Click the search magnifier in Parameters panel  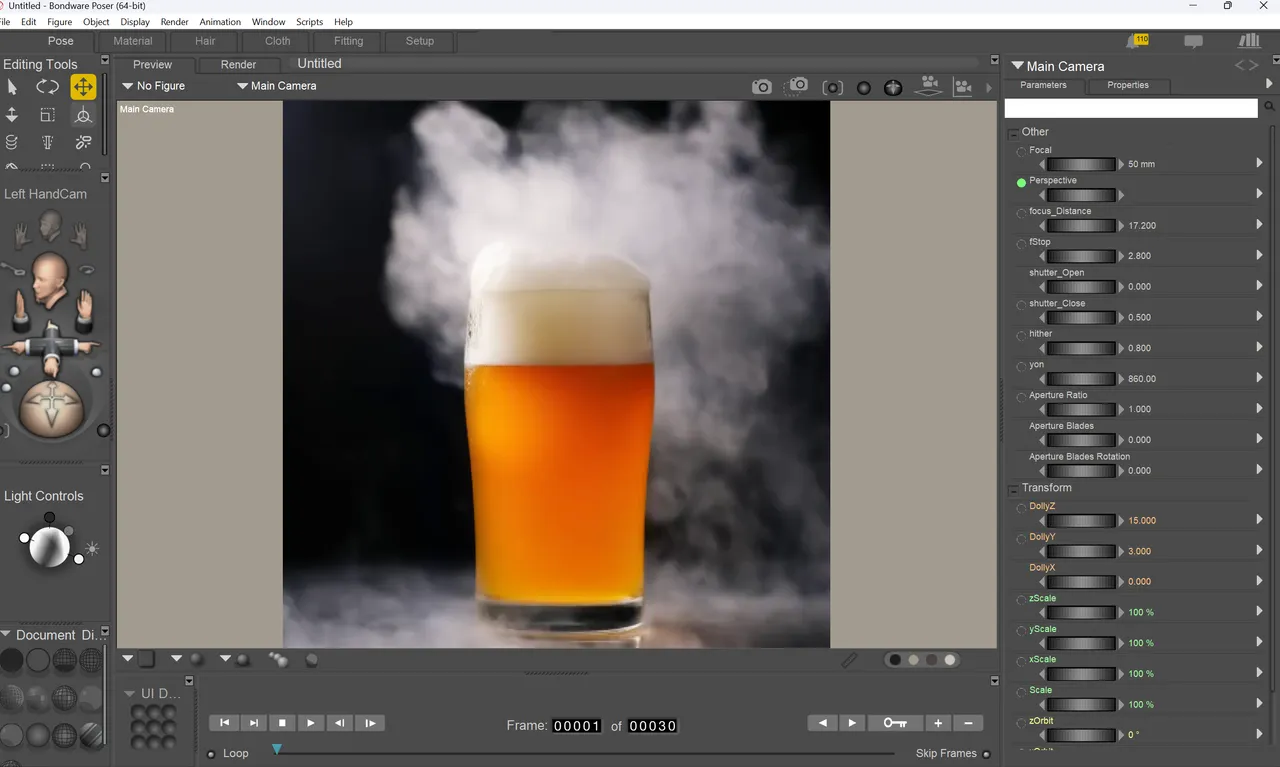[x=1270, y=106]
